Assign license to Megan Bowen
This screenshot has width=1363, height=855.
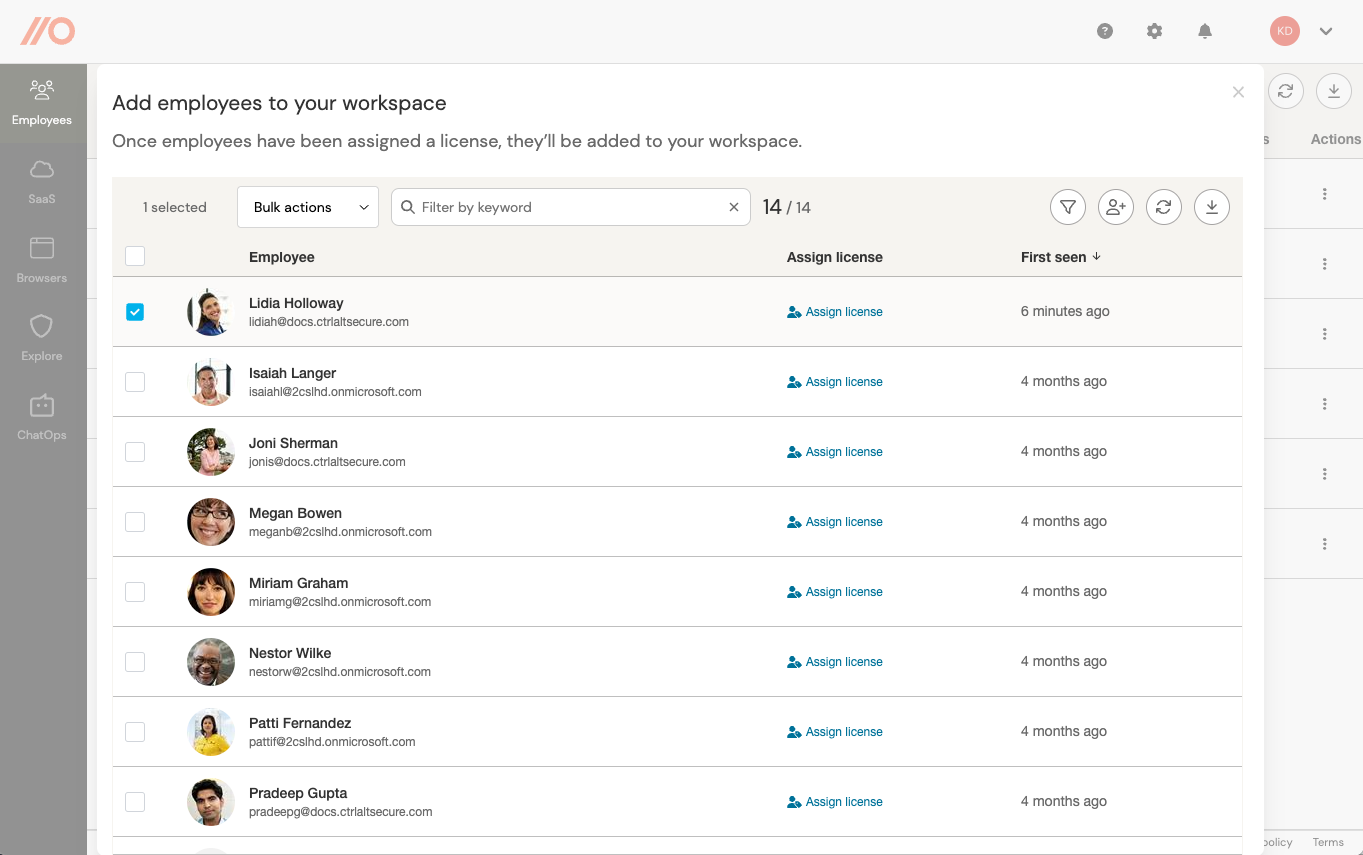pos(835,522)
